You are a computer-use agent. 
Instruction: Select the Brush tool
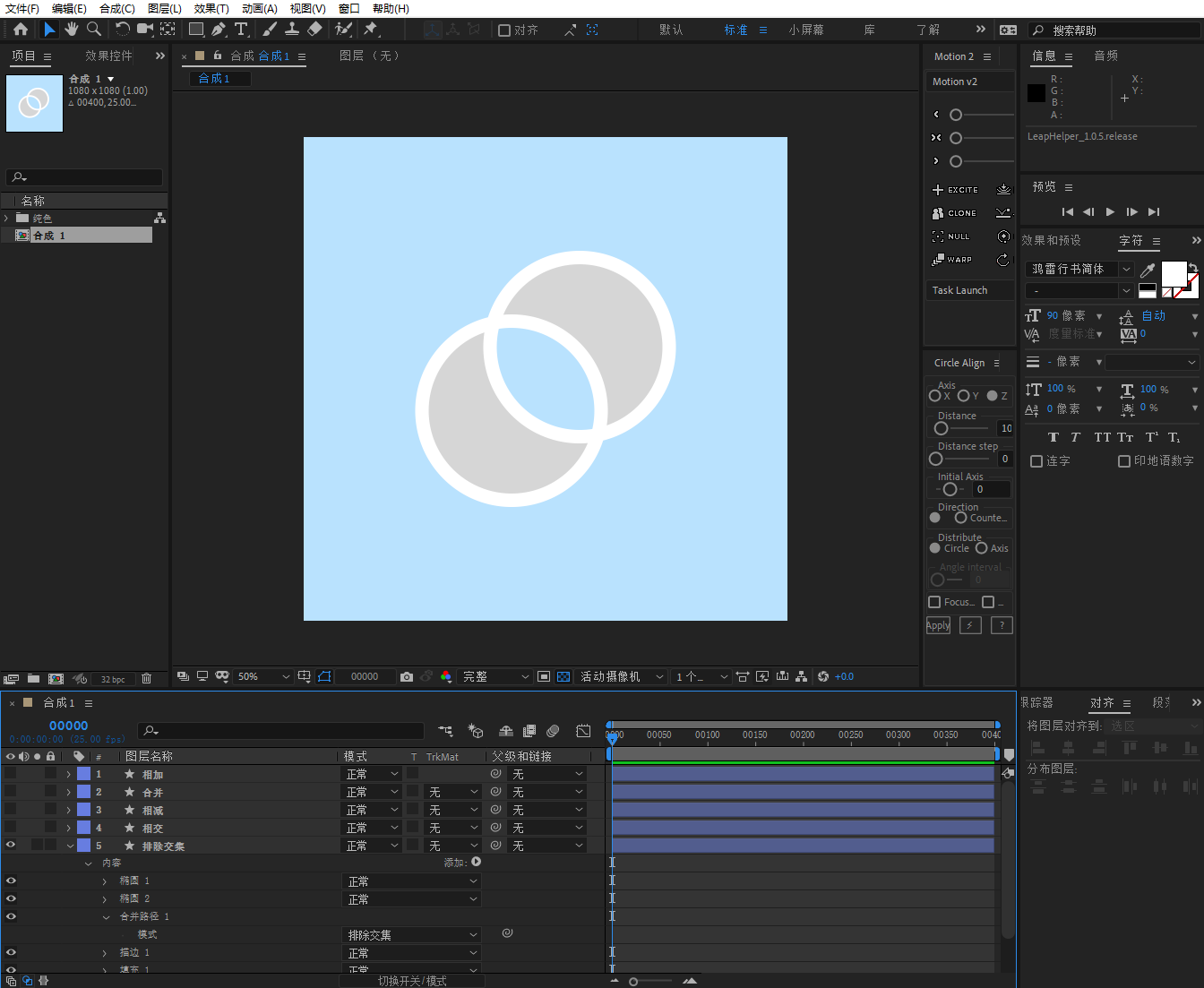click(270, 30)
